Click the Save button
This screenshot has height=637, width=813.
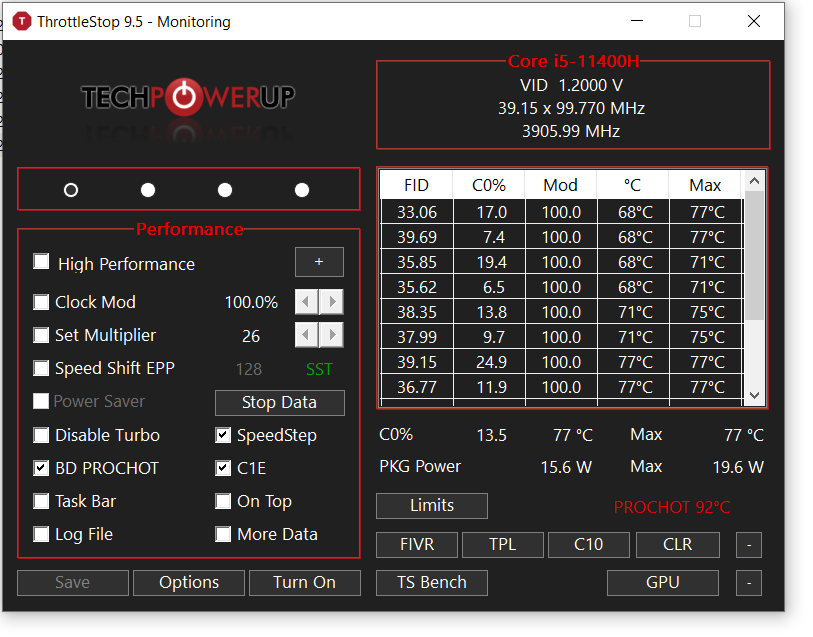pyautogui.click(x=73, y=583)
